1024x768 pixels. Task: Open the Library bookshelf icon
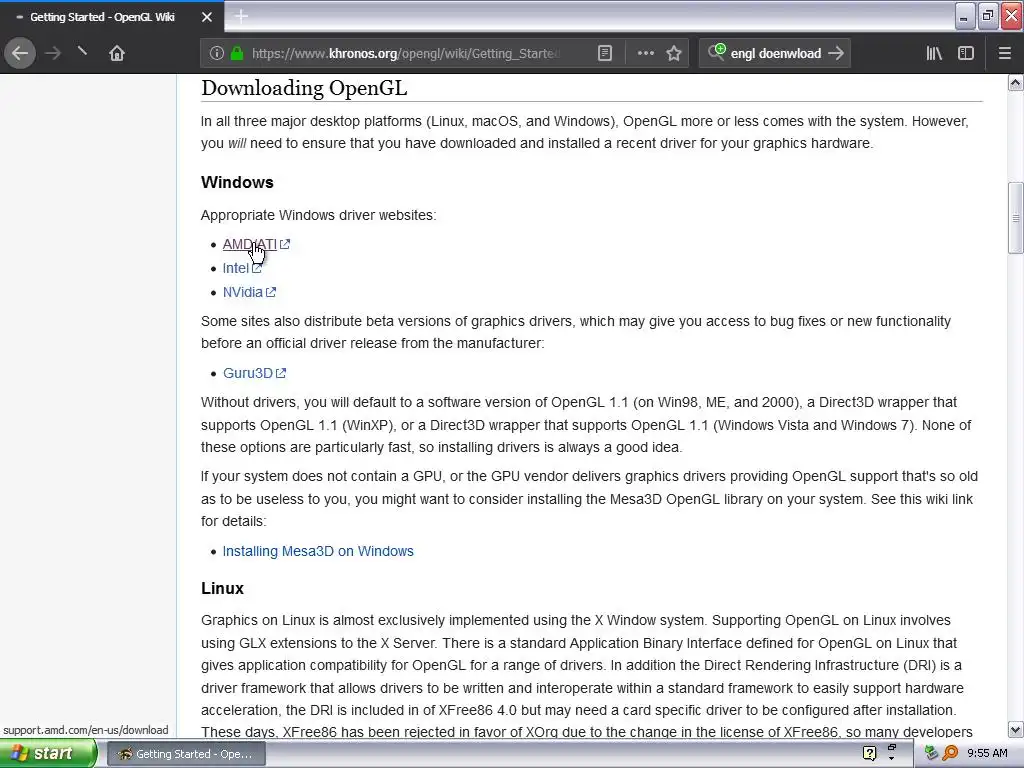pos(934,54)
